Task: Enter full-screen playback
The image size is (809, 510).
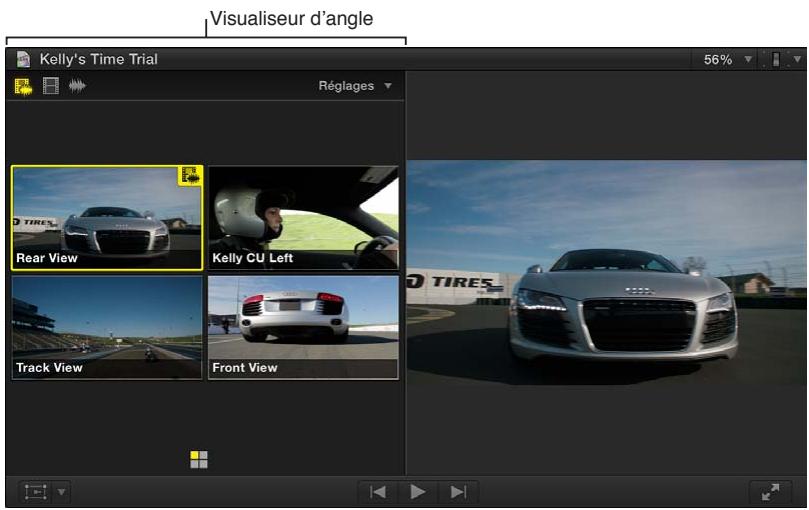Action: [x=770, y=492]
